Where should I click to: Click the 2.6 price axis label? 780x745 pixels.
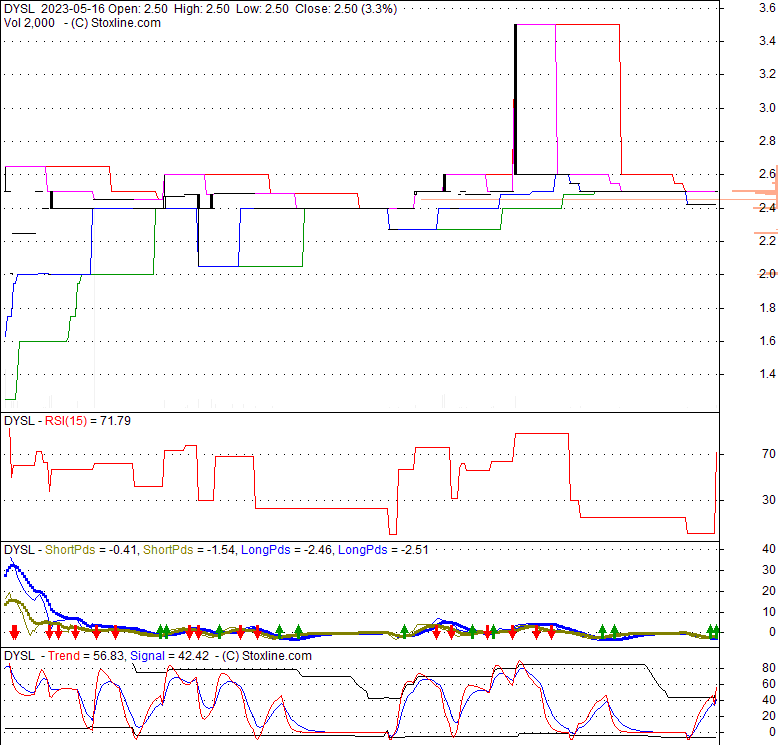point(767,174)
